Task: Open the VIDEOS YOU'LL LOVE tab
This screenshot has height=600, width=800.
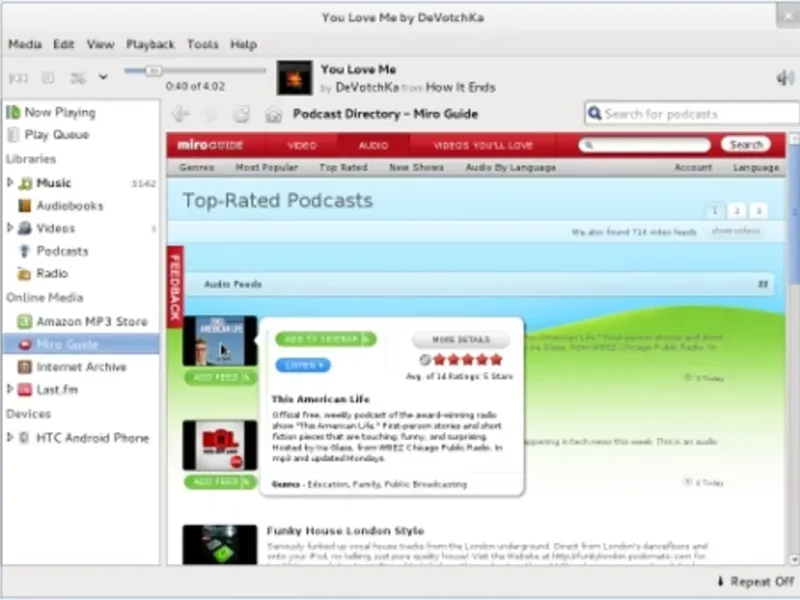Action: (x=483, y=145)
